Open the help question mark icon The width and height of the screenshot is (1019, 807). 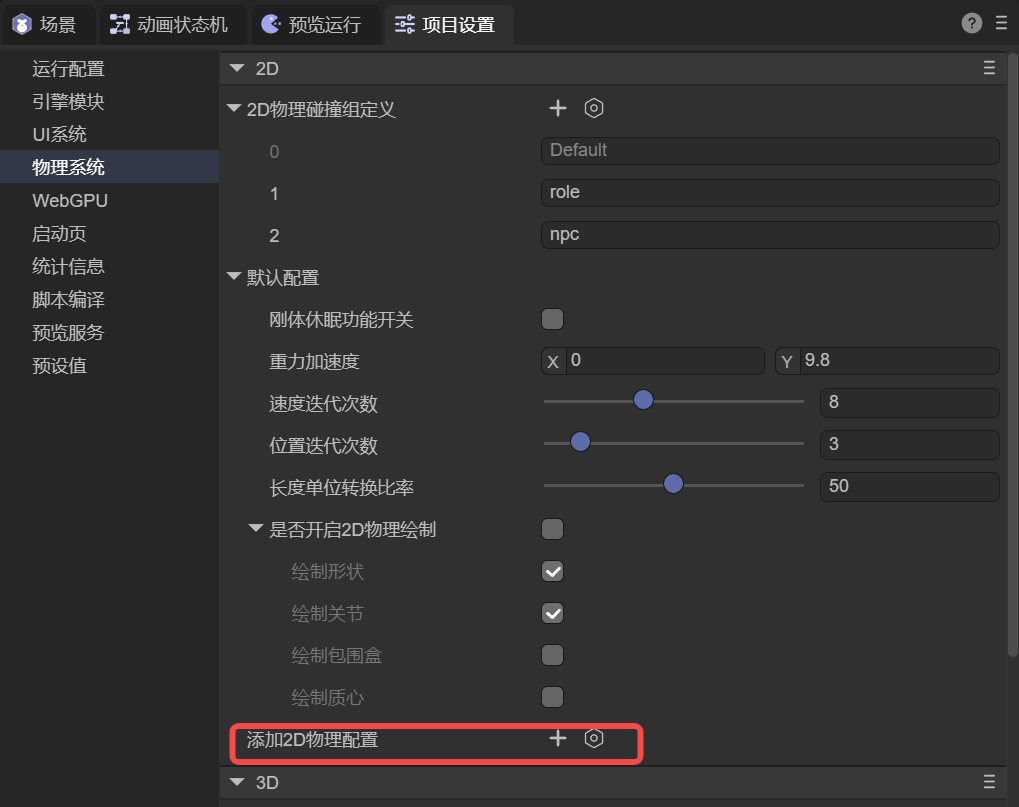tap(971, 24)
